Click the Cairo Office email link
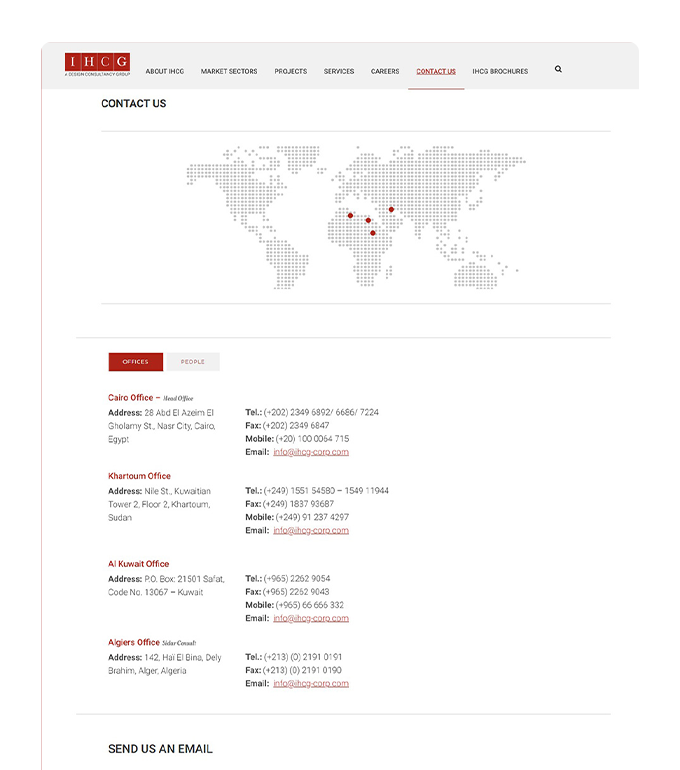This screenshot has height=770, width=680. click(311, 452)
